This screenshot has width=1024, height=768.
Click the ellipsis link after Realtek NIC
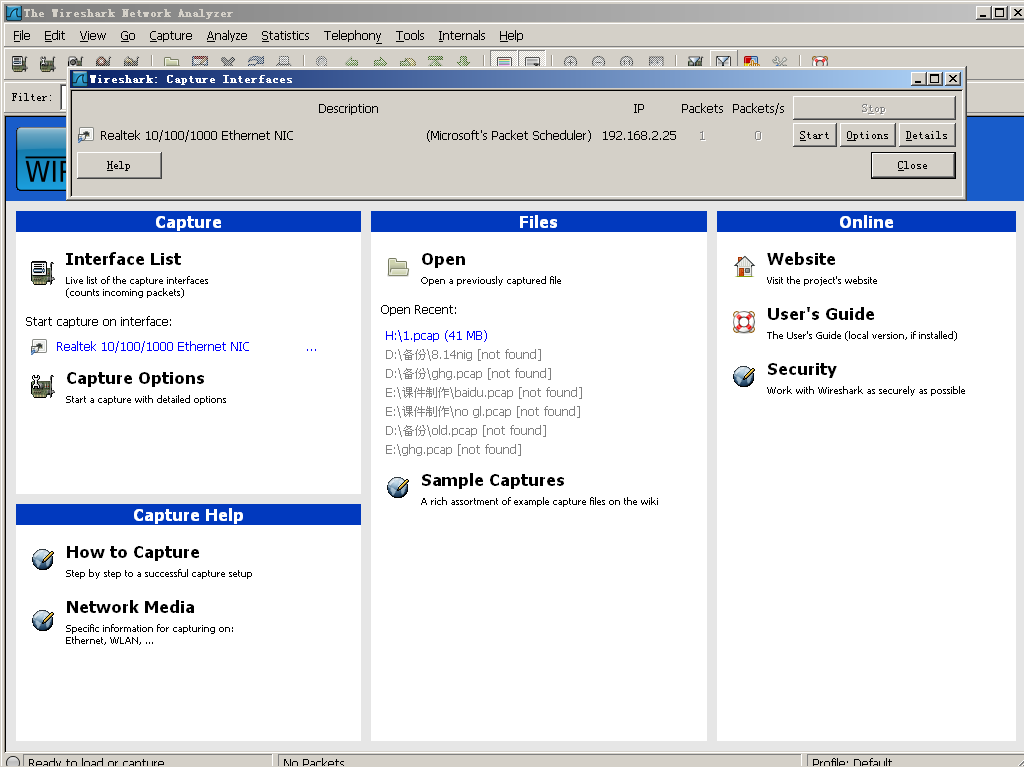tap(311, 348)
